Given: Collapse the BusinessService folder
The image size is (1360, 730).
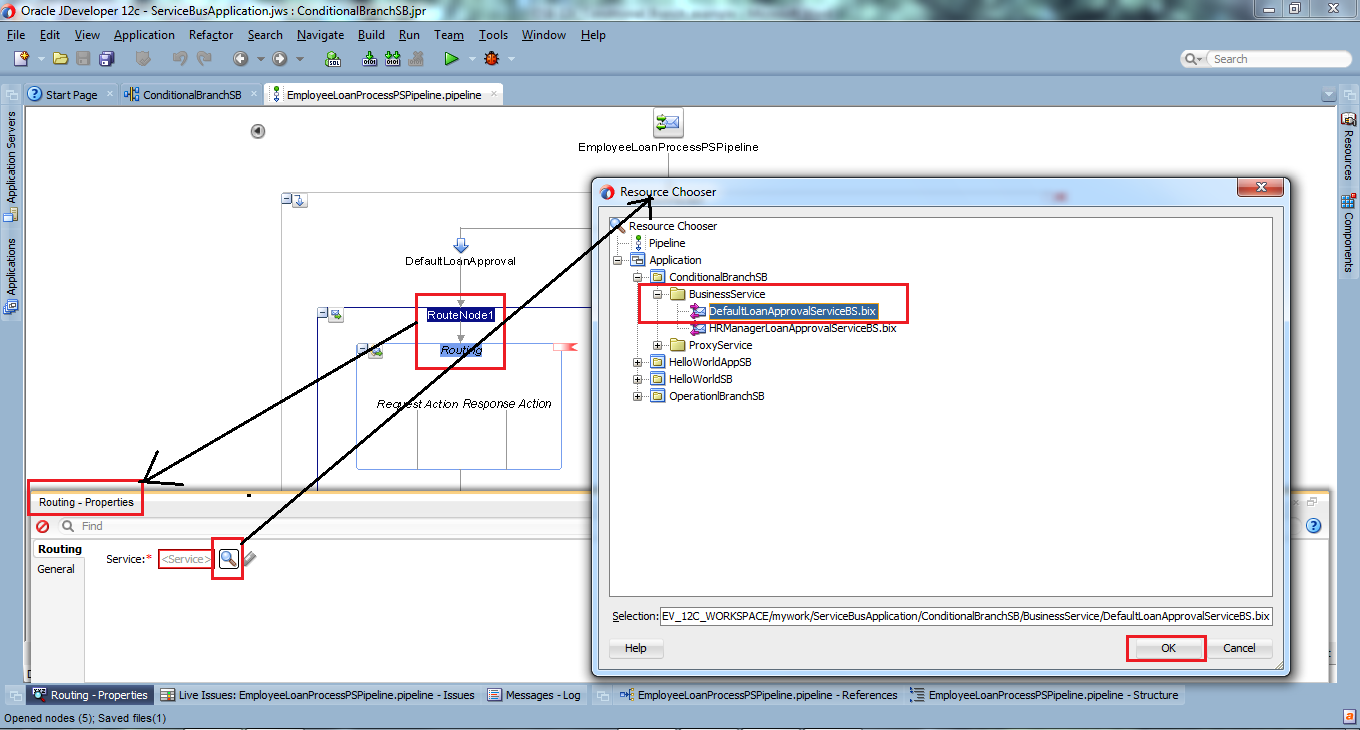Looking at the screenshot, I should click(658, 294).
